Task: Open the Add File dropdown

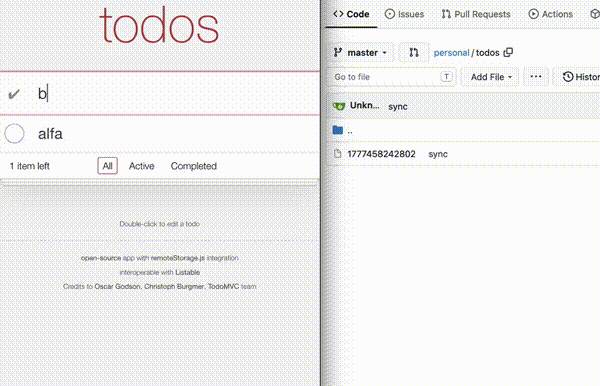Action: click(491, 77)
